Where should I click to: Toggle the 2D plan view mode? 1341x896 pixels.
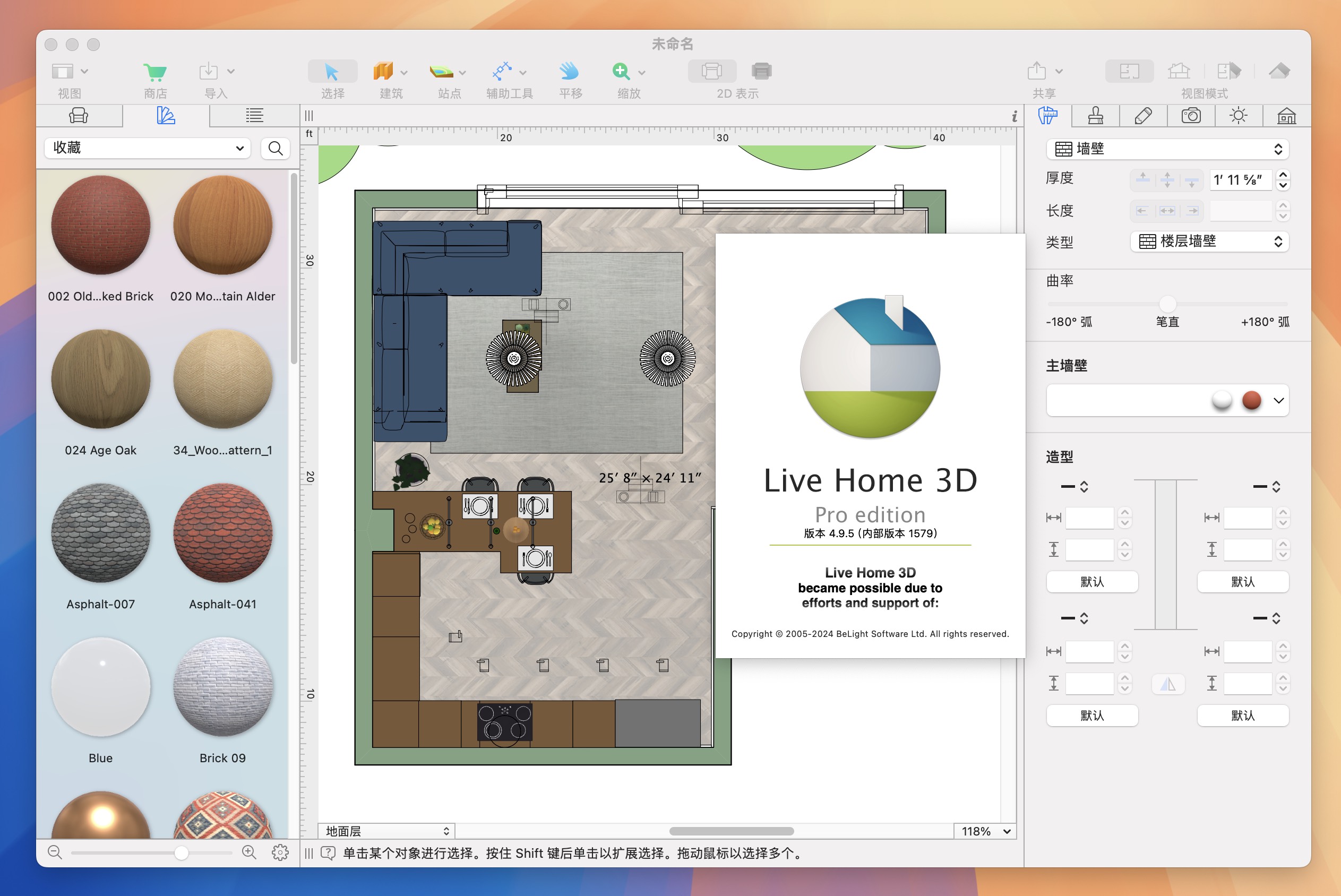1129,72
